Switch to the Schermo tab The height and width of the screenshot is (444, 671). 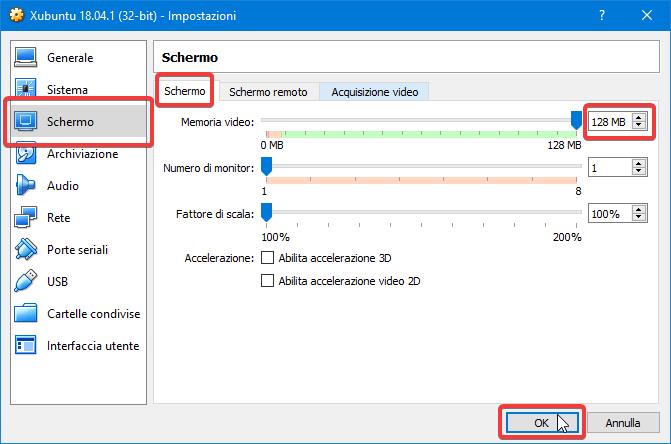tap(184, 91)
